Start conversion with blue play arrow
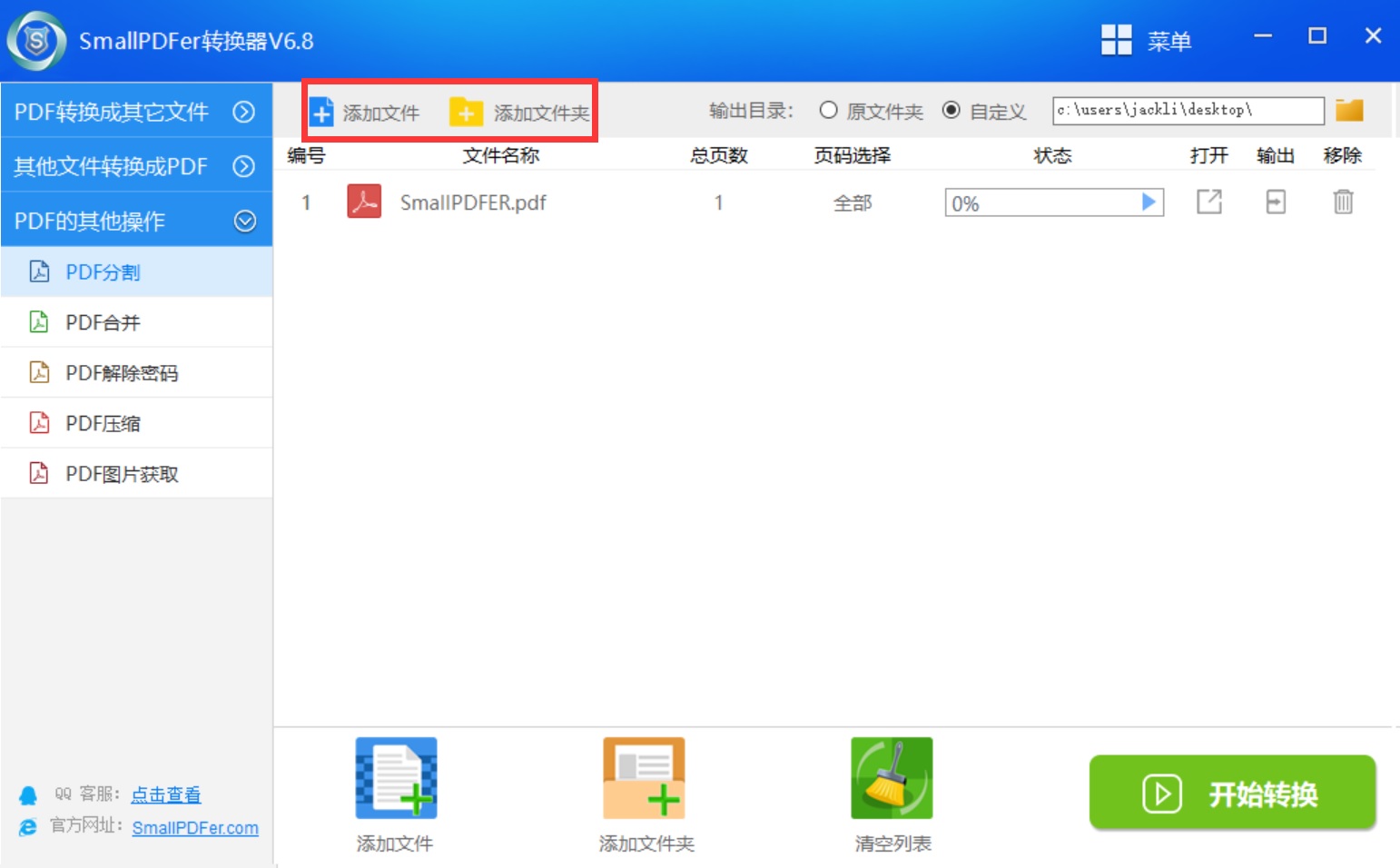This screenshot has width=1400, height=868. 1149,202
